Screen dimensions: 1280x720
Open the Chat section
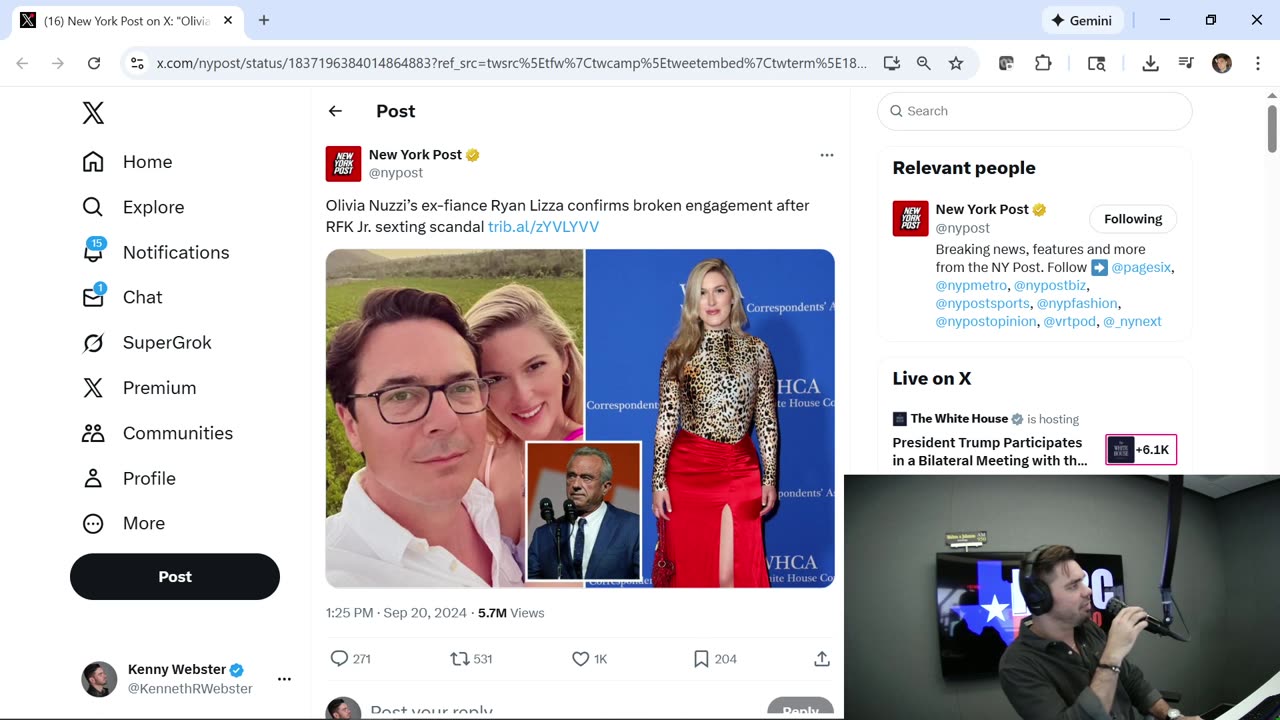pyautogui.click(x=122, y=297)
